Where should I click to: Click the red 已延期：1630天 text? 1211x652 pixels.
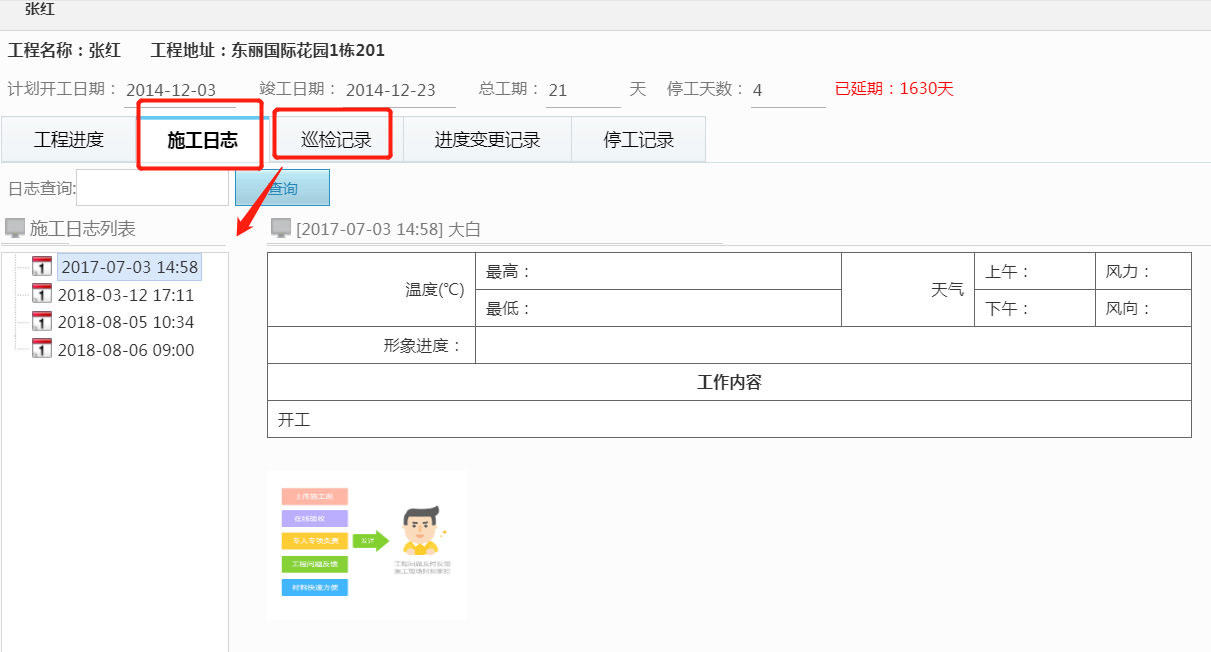894,89
